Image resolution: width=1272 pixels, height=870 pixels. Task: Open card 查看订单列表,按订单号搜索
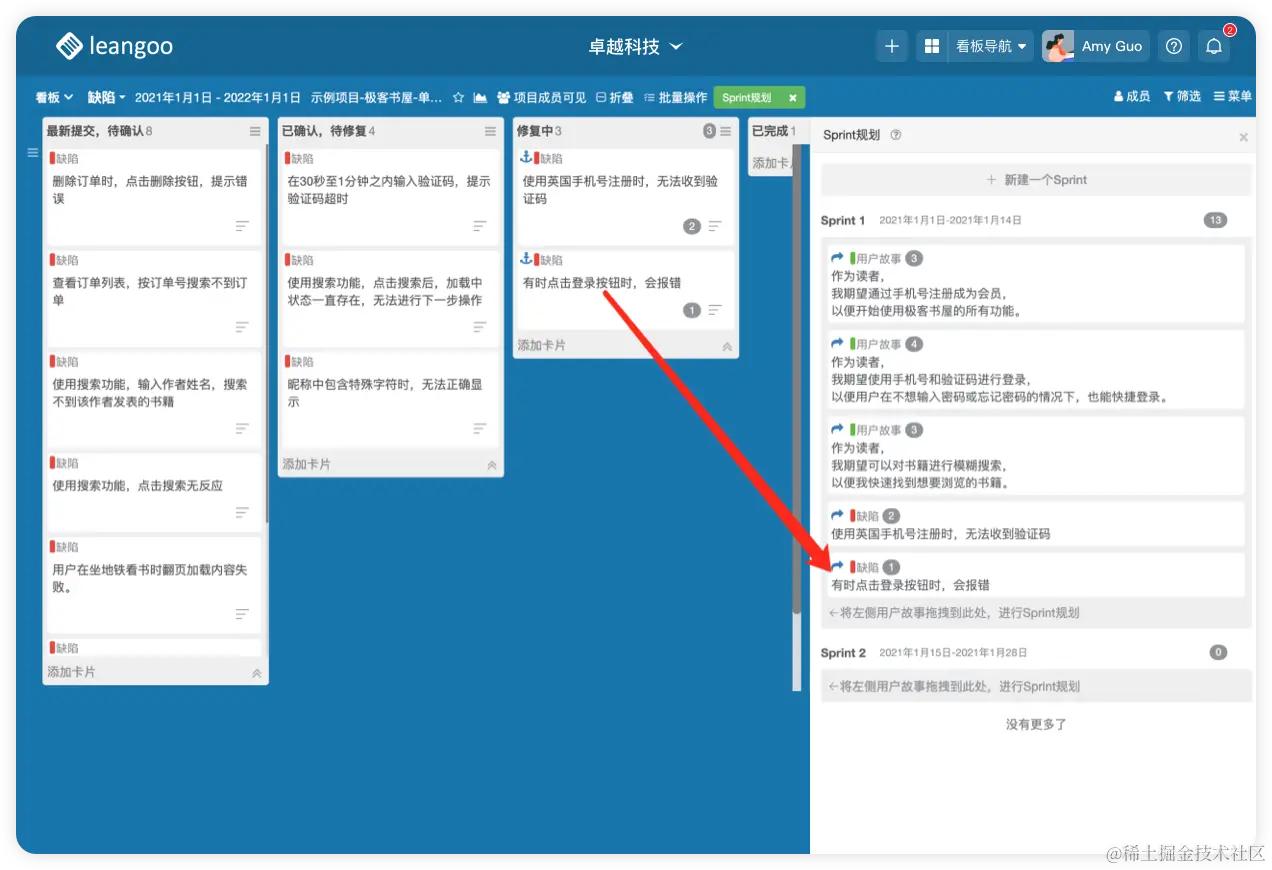point(152,298)
